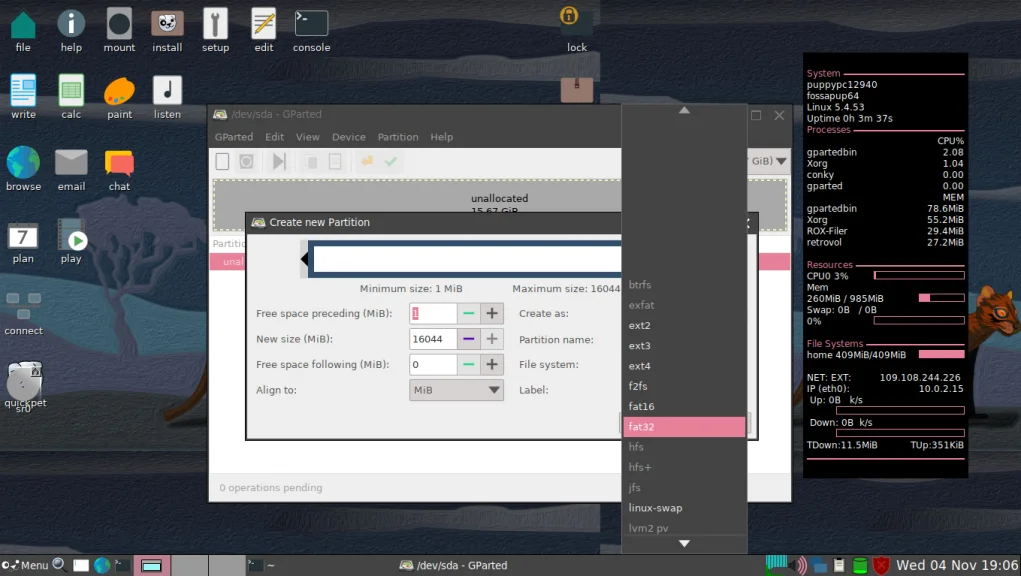Image resolution: width=1021 pixels, height=576 pixels.
Task: Launch the edit text editor icon
Action: pos(264,30)
